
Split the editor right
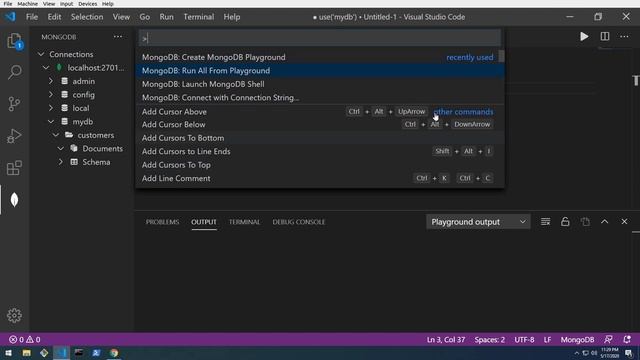pos(604,37)
